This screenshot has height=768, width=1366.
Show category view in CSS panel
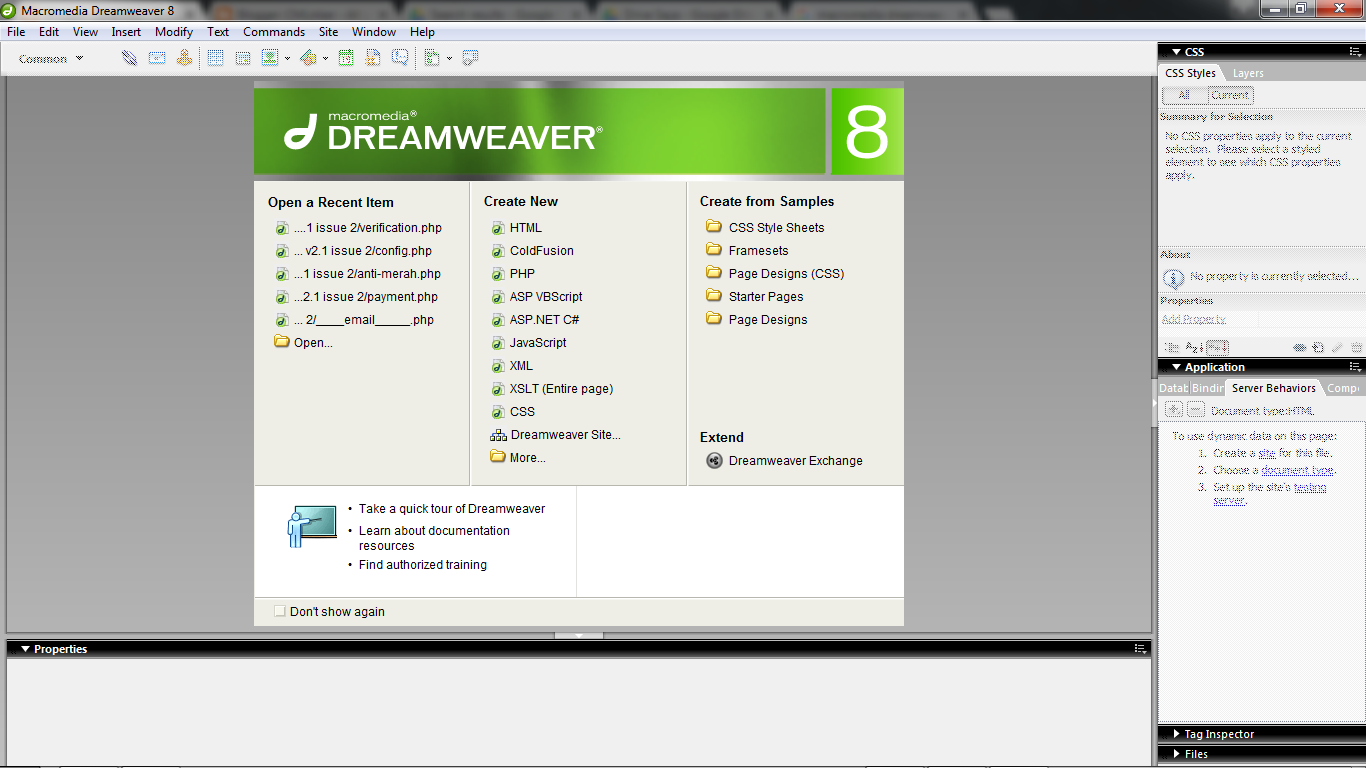(x=1172, y=347)
